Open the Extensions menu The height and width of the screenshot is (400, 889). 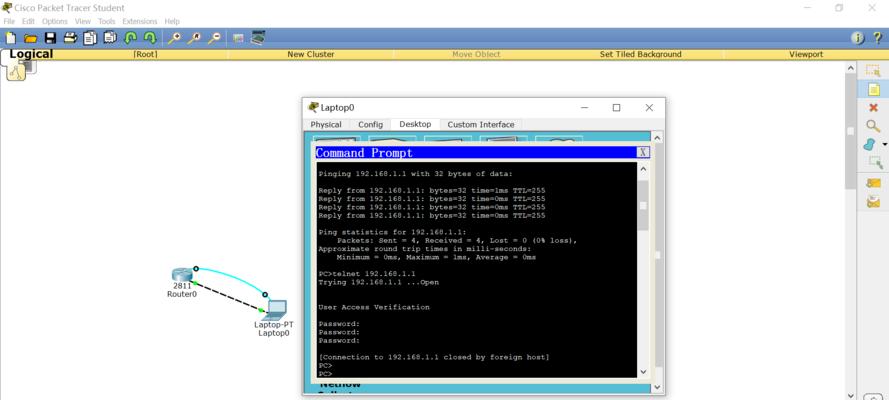tap(139, 22)
